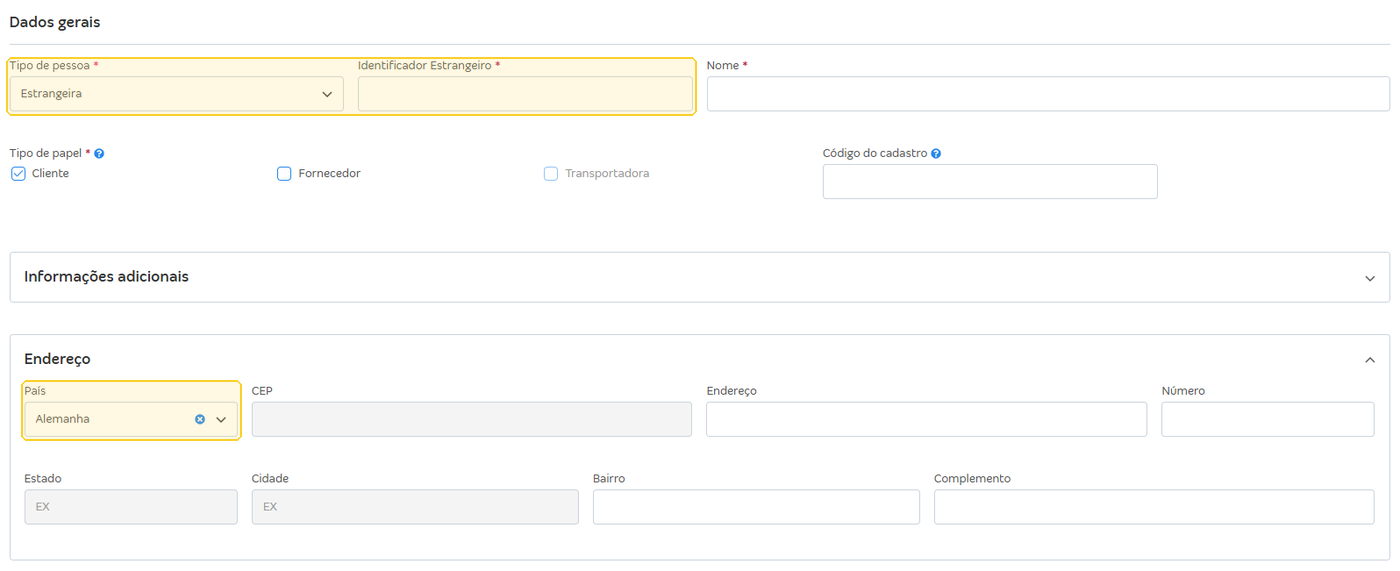Click the Número input field
The image size is (1400, 571).
click(1267, 419)
